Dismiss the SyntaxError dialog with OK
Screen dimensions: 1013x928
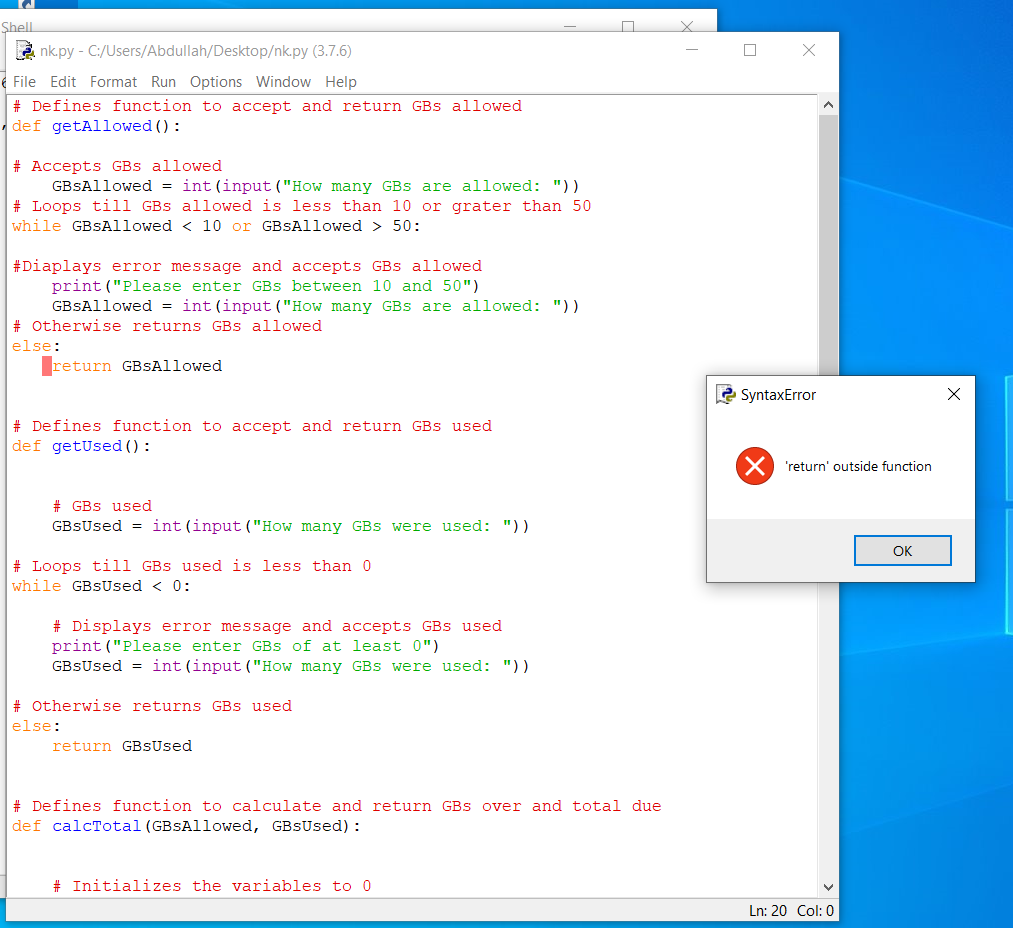click(x=902, y=551)
